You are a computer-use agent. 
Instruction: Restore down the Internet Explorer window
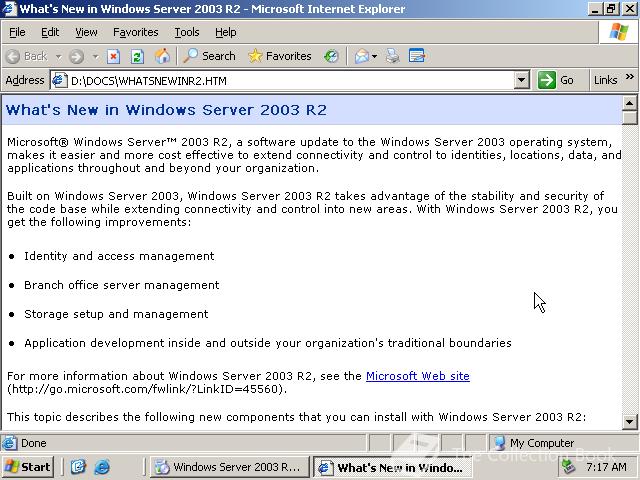(x=611, y=9)
